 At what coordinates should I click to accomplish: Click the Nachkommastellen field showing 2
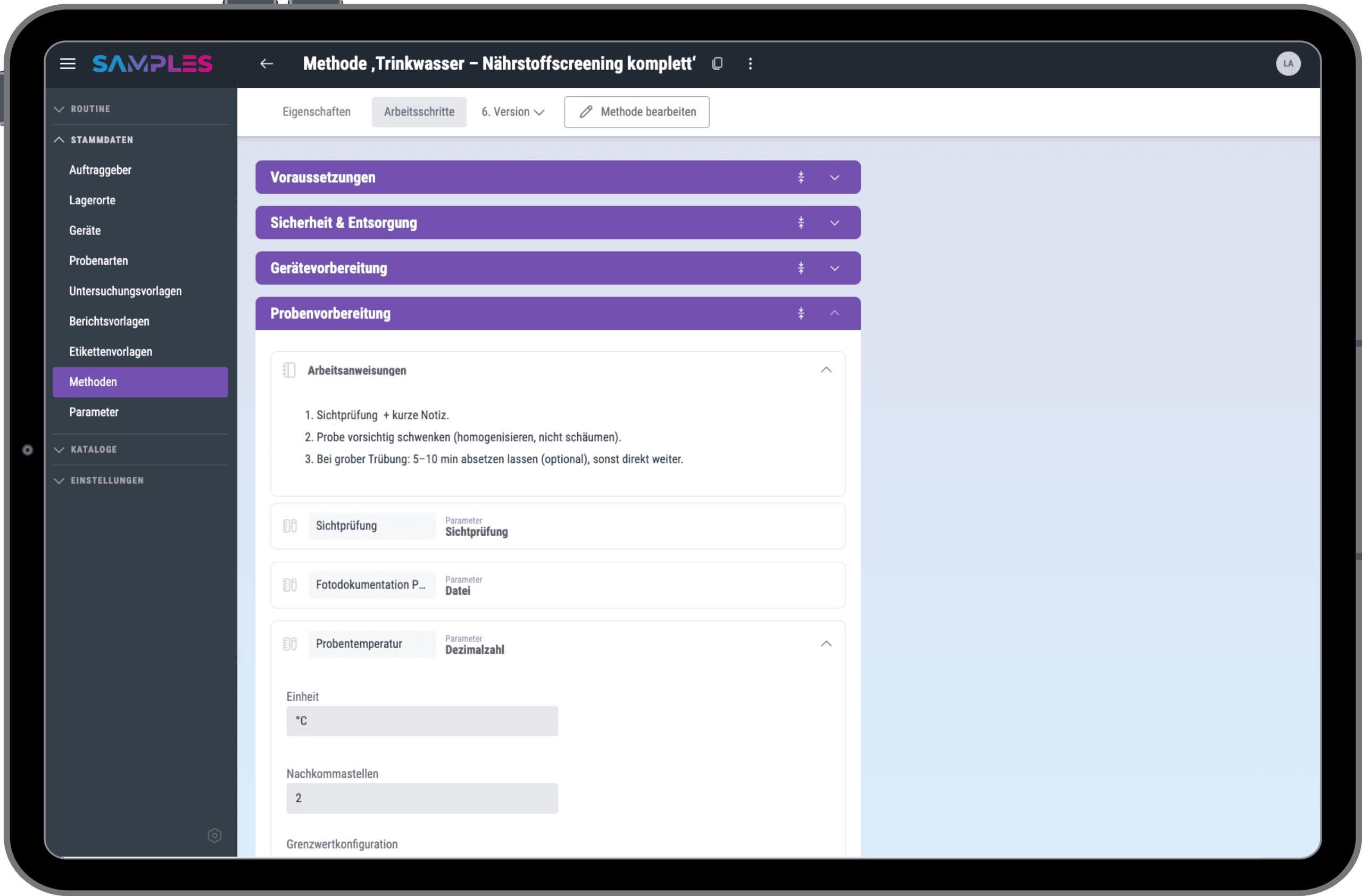[x=422, y=798]
